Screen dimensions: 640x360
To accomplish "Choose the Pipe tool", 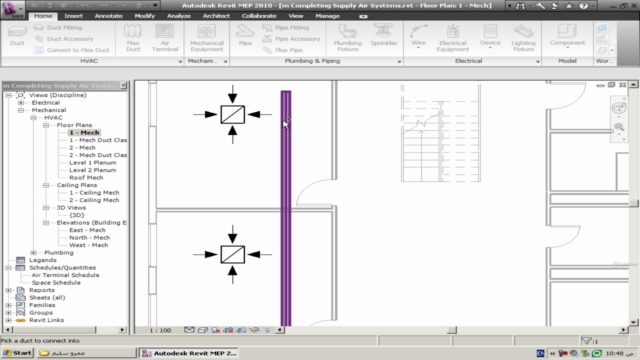I will point(245,36).
